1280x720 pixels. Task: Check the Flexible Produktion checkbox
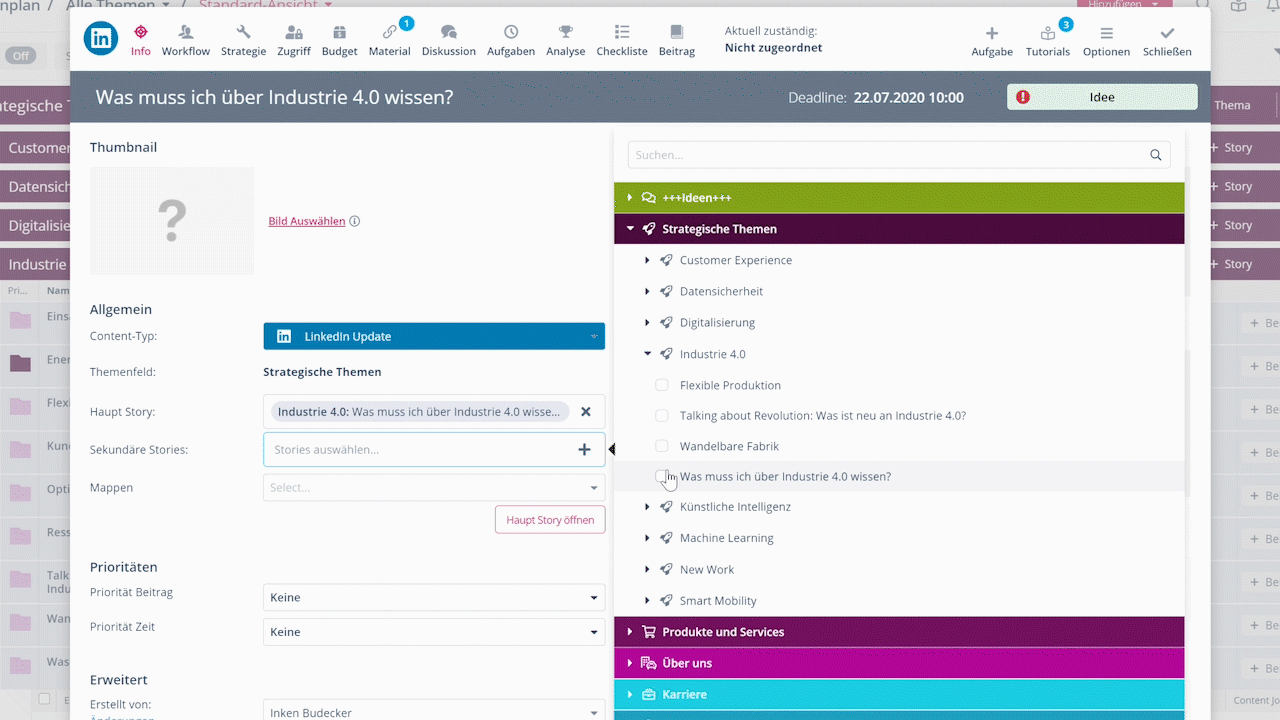662,385
